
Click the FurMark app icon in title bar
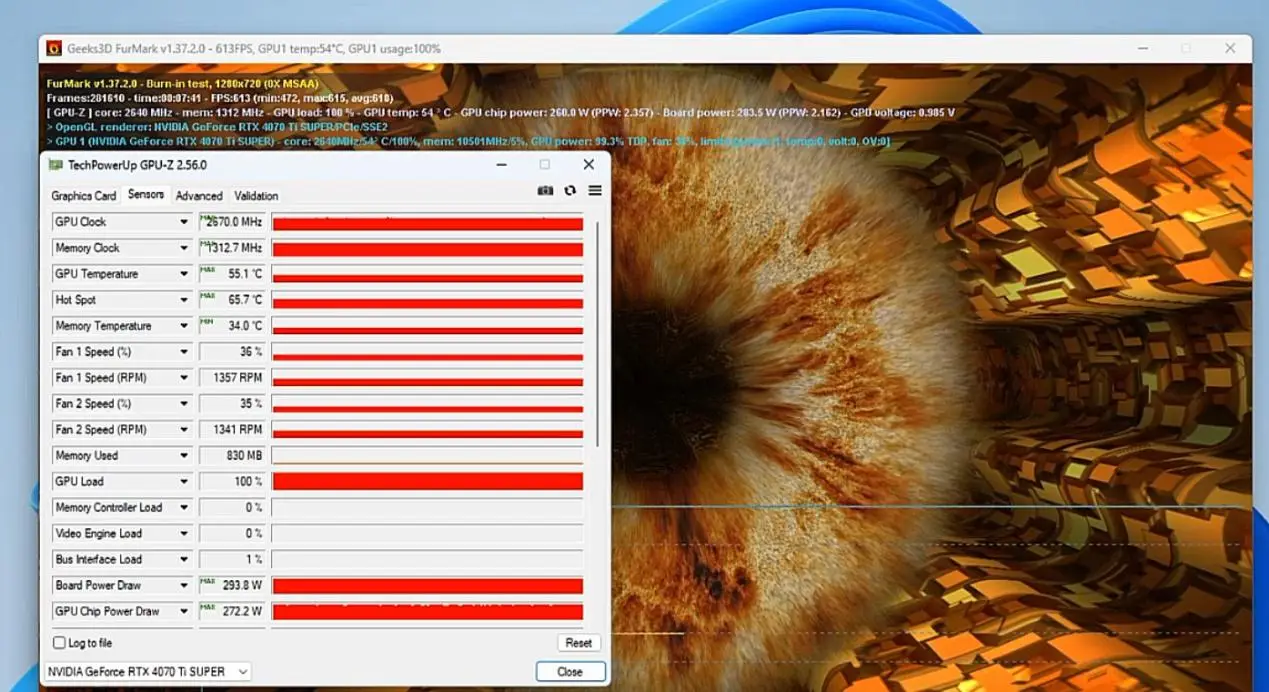[54, 48]
